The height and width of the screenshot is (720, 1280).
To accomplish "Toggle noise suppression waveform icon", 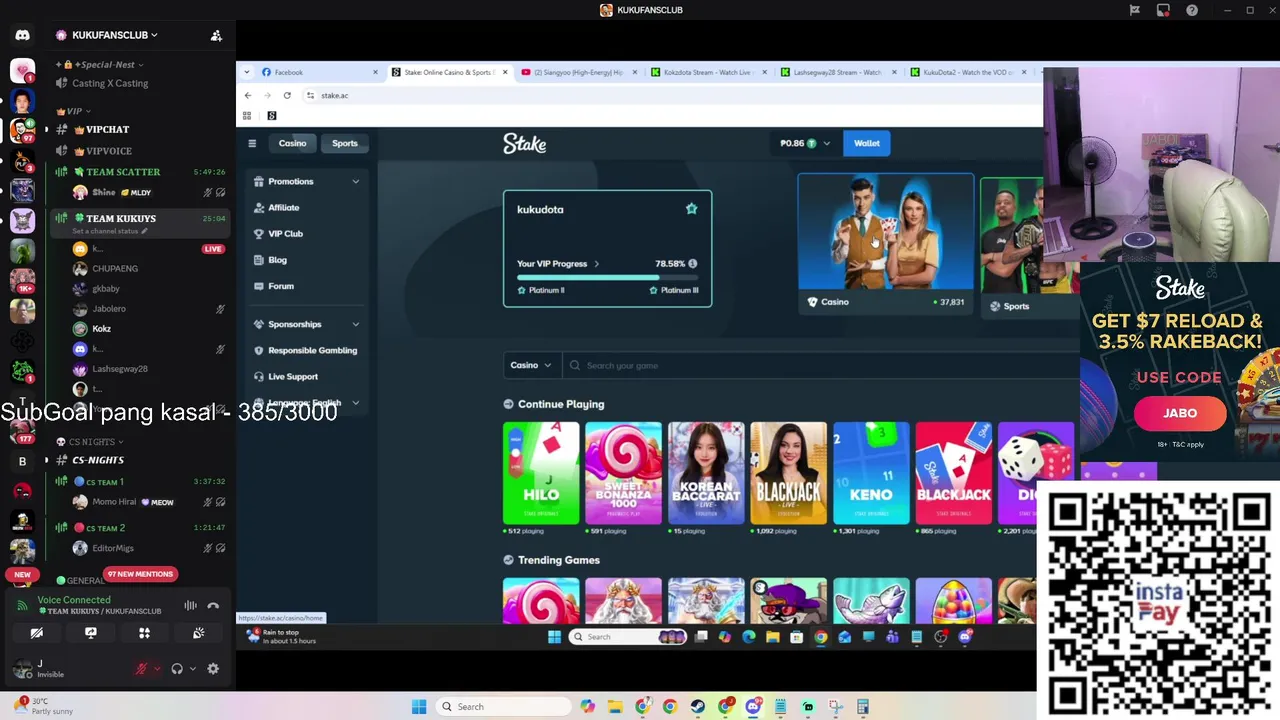I will pos(190,605).
